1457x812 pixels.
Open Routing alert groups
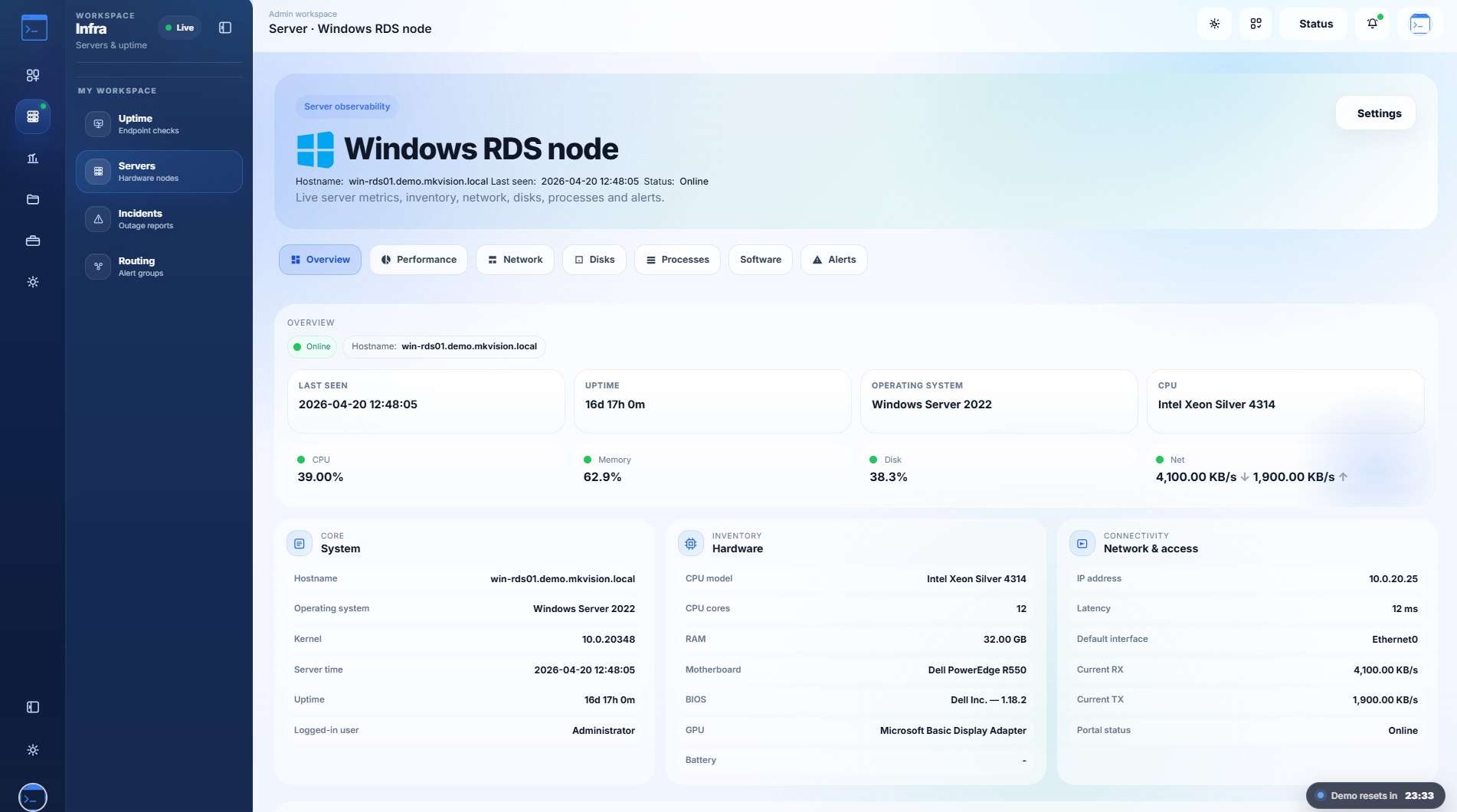[159, 267]
